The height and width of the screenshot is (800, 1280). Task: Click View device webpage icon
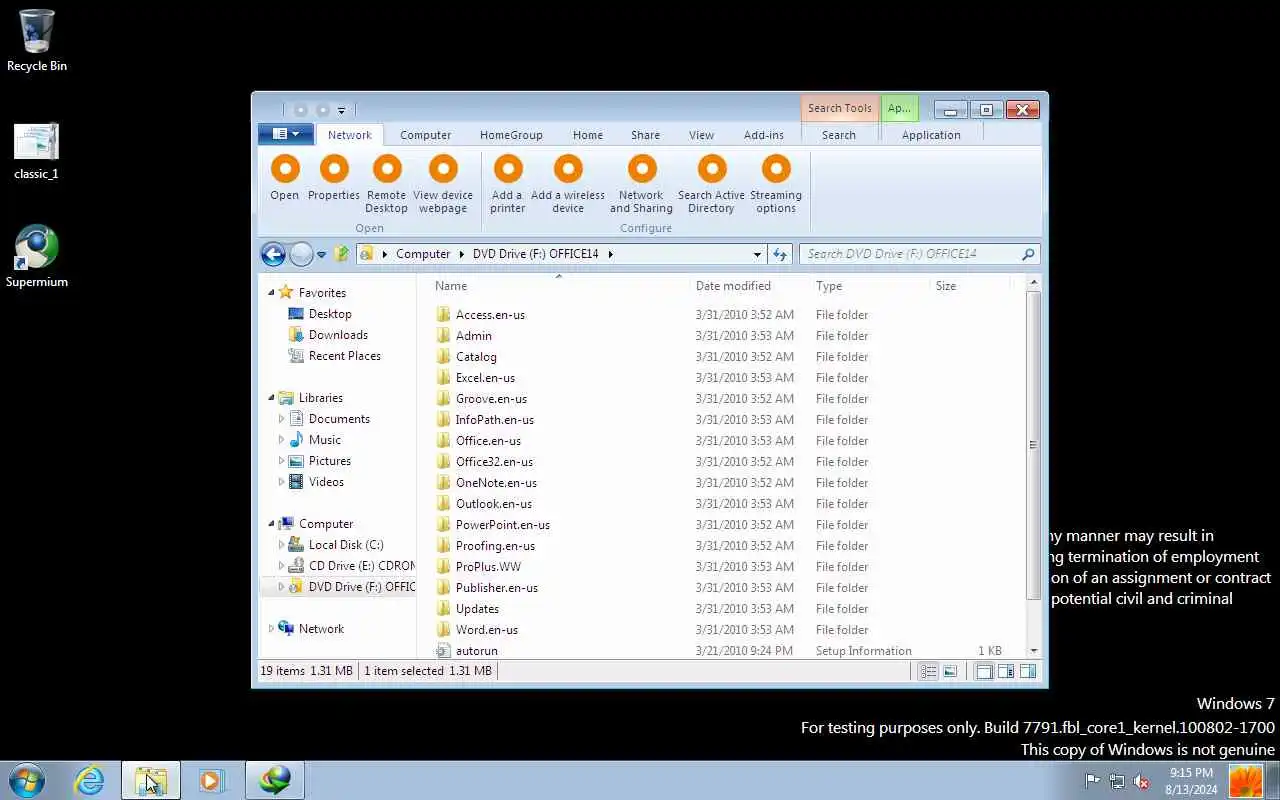443,169
